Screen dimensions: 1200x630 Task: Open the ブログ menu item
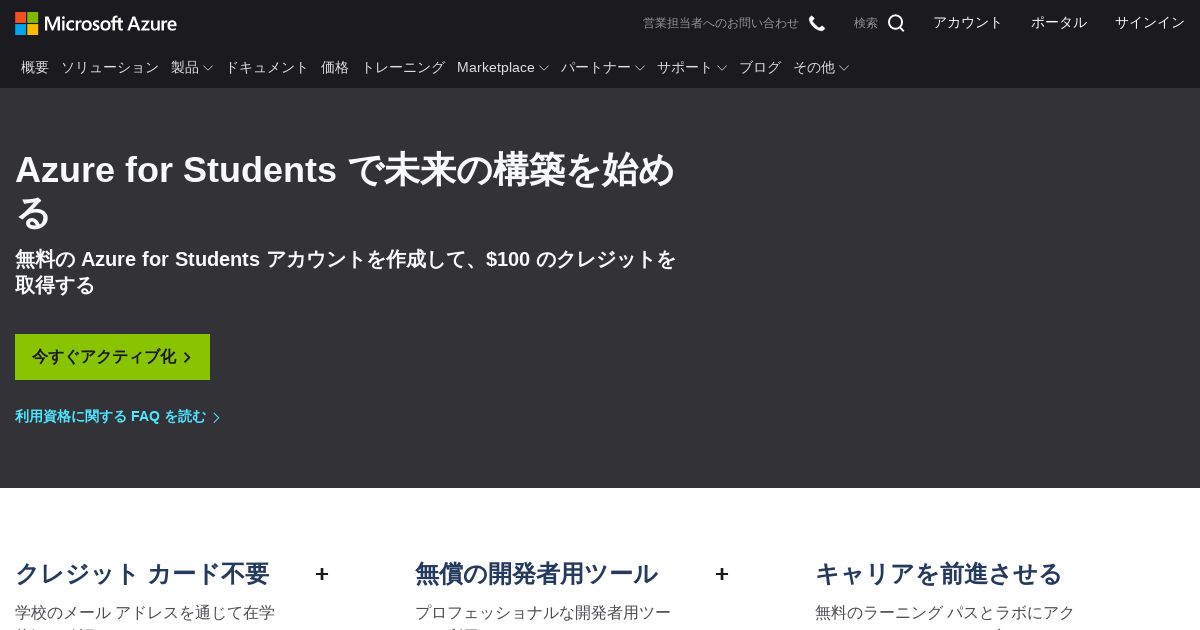pos(760,67)
